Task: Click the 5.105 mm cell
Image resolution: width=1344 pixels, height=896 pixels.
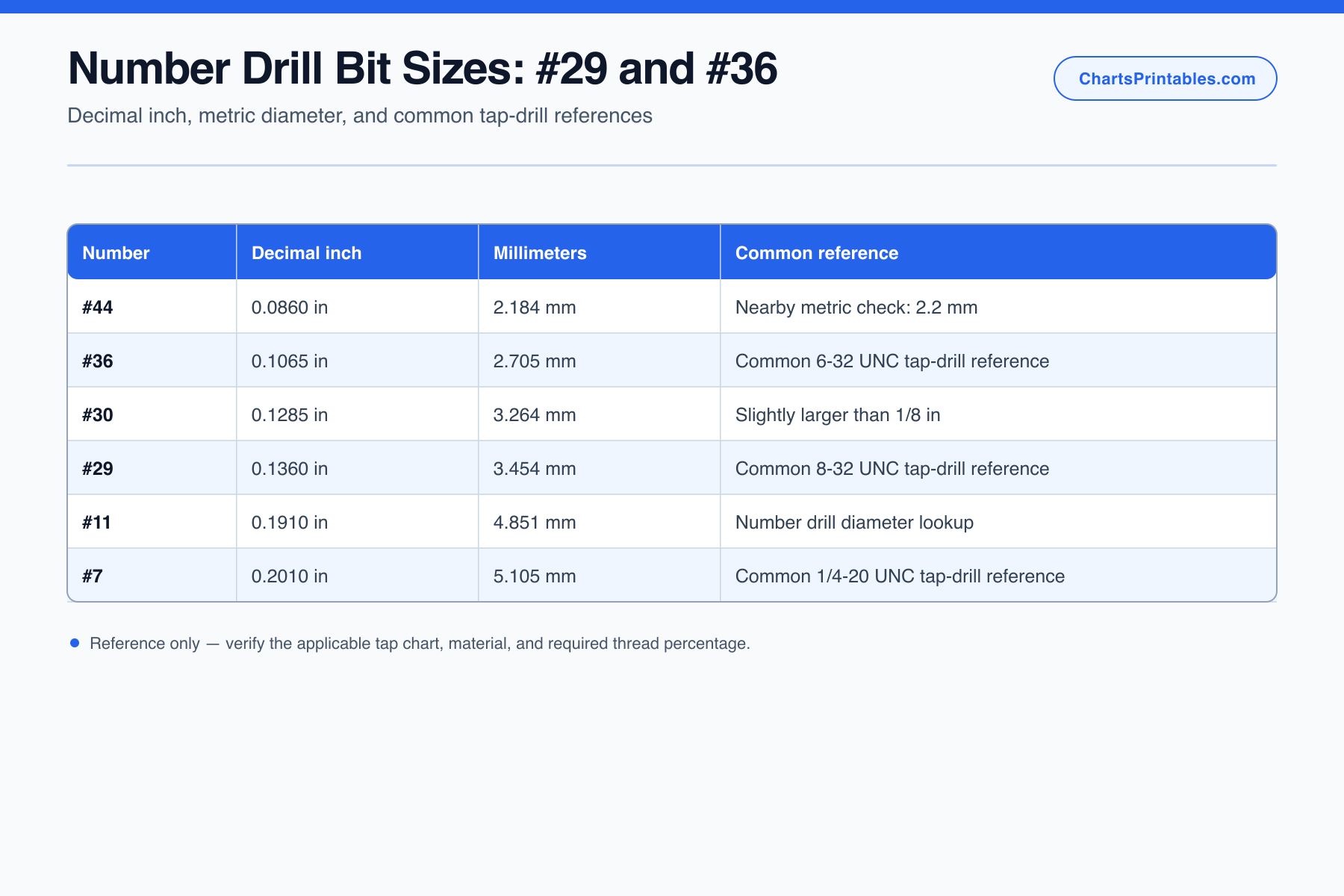Action: (x=600, y=576)
